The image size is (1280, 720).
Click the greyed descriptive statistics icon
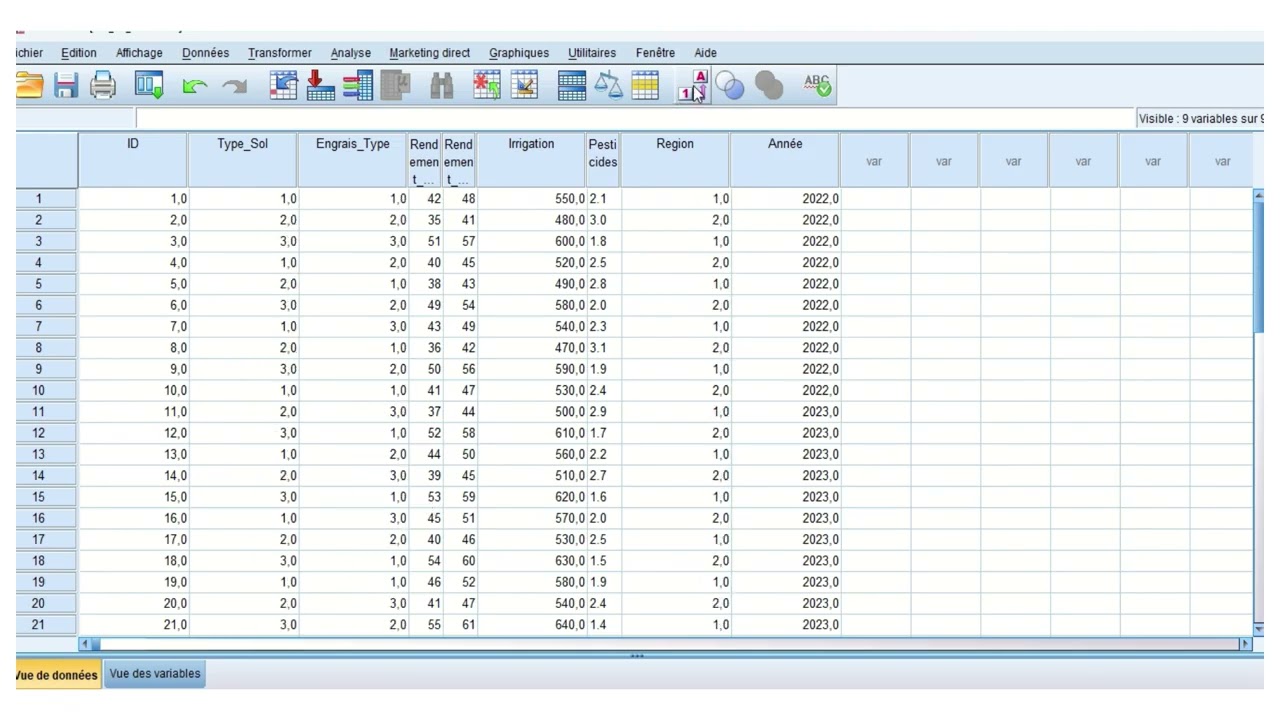[395, 87]
